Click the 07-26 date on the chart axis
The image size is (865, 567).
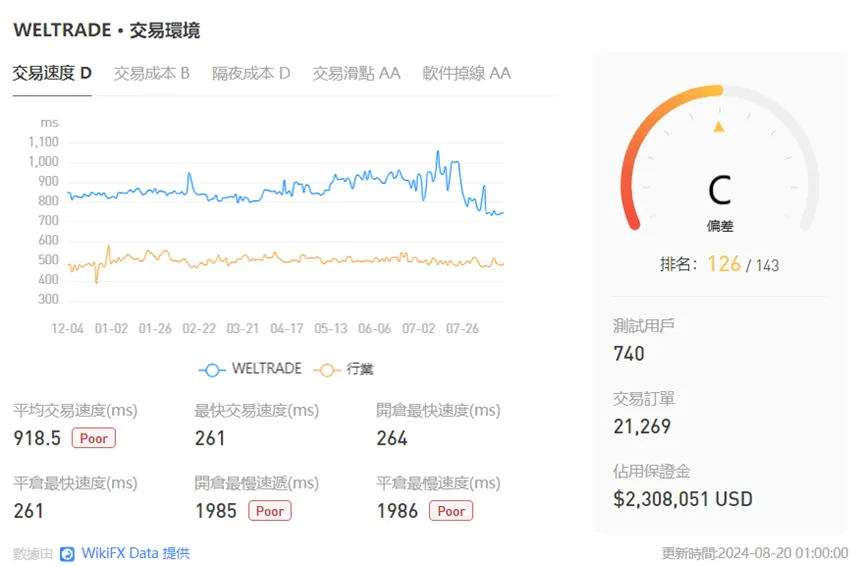(x=462, y=329)
